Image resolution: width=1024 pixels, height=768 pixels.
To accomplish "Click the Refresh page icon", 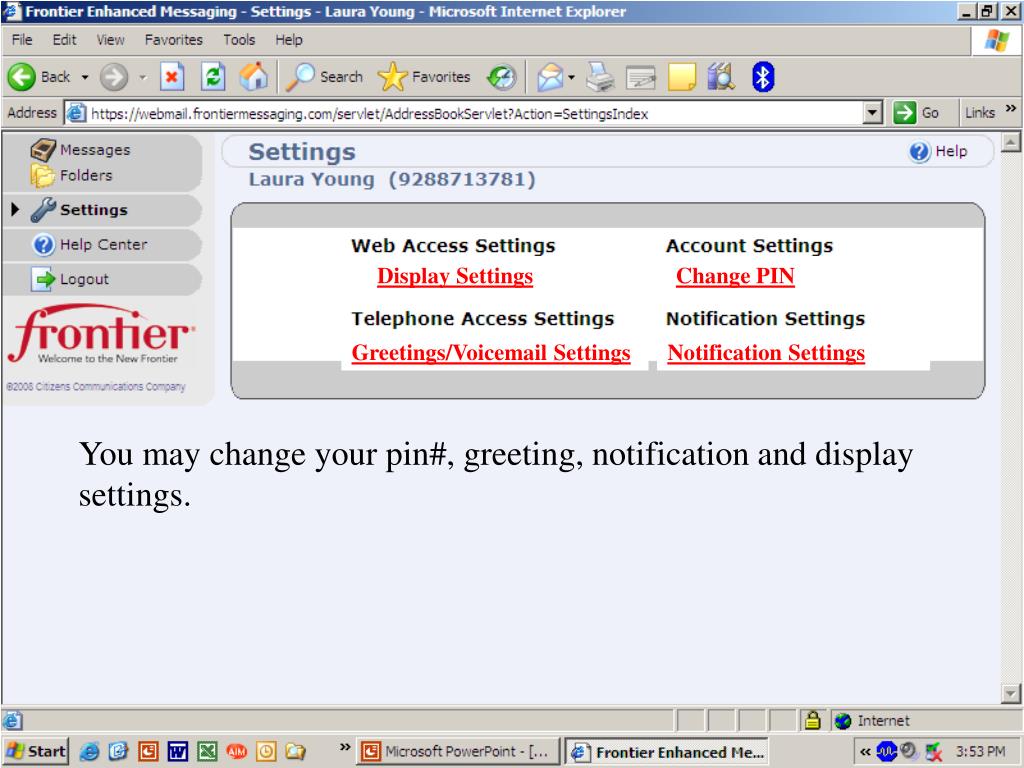I will [213, 77].
